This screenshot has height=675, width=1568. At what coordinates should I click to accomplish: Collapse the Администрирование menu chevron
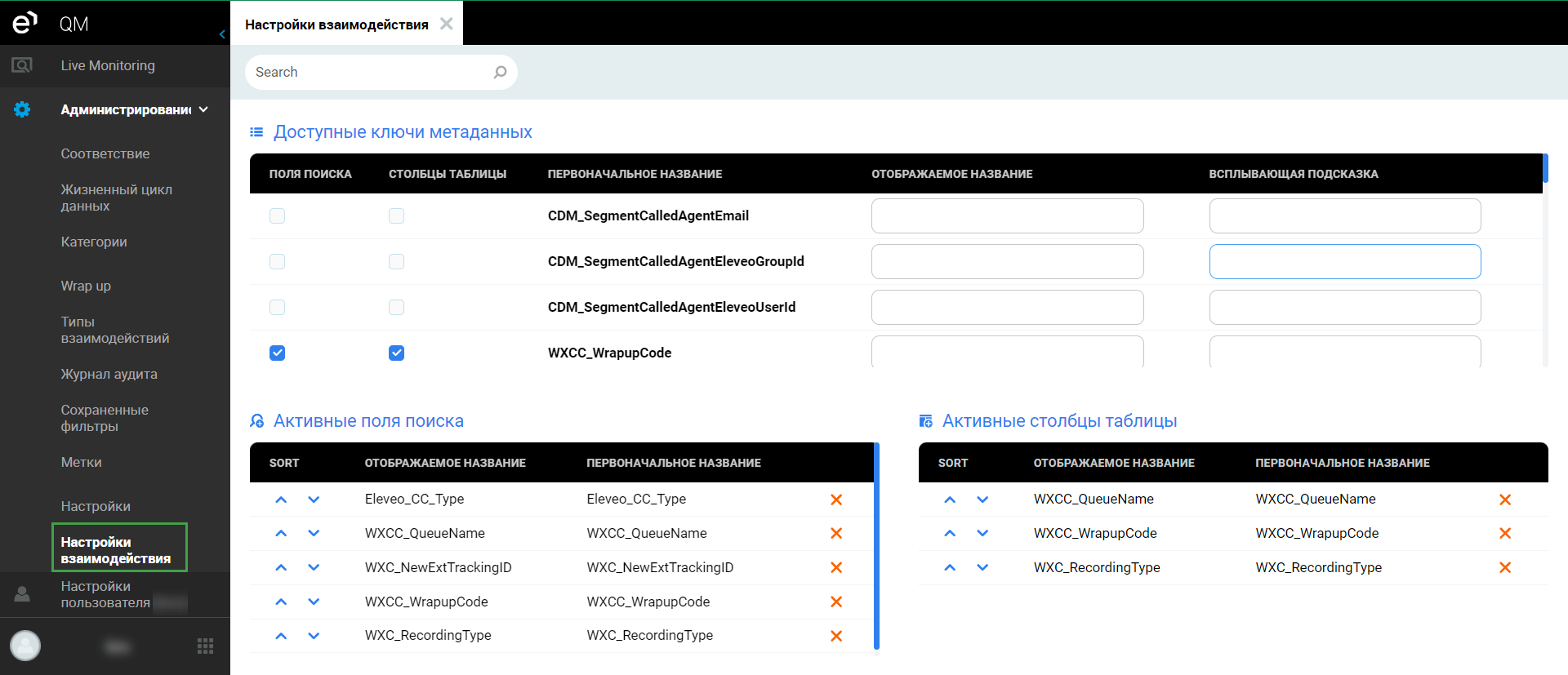click(203, 109)
